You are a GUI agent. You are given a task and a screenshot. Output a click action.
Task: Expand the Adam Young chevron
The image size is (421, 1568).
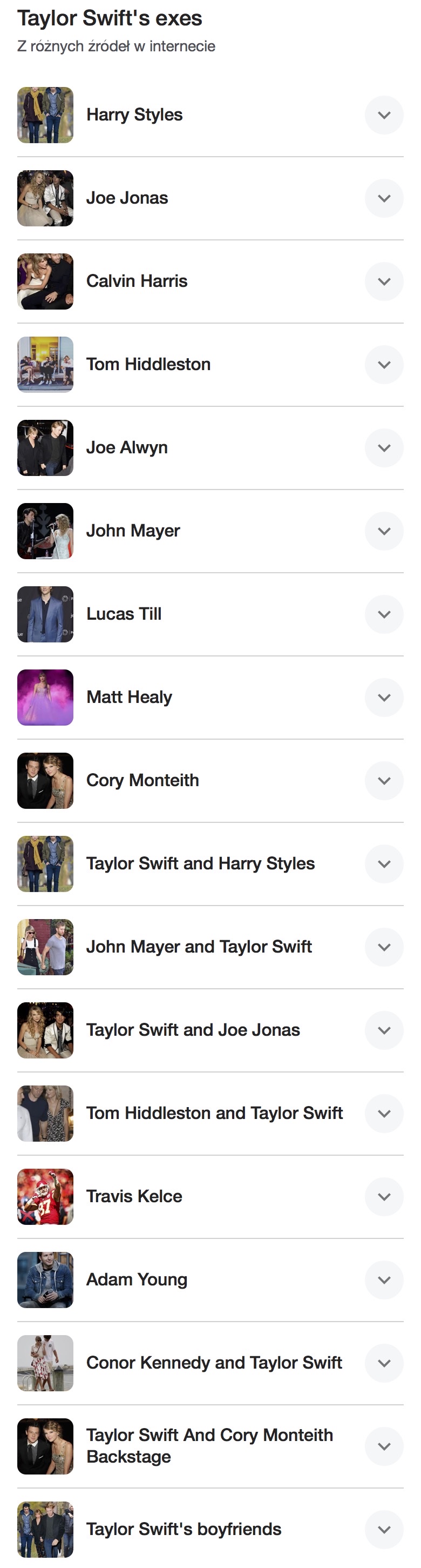[384, 1280]
